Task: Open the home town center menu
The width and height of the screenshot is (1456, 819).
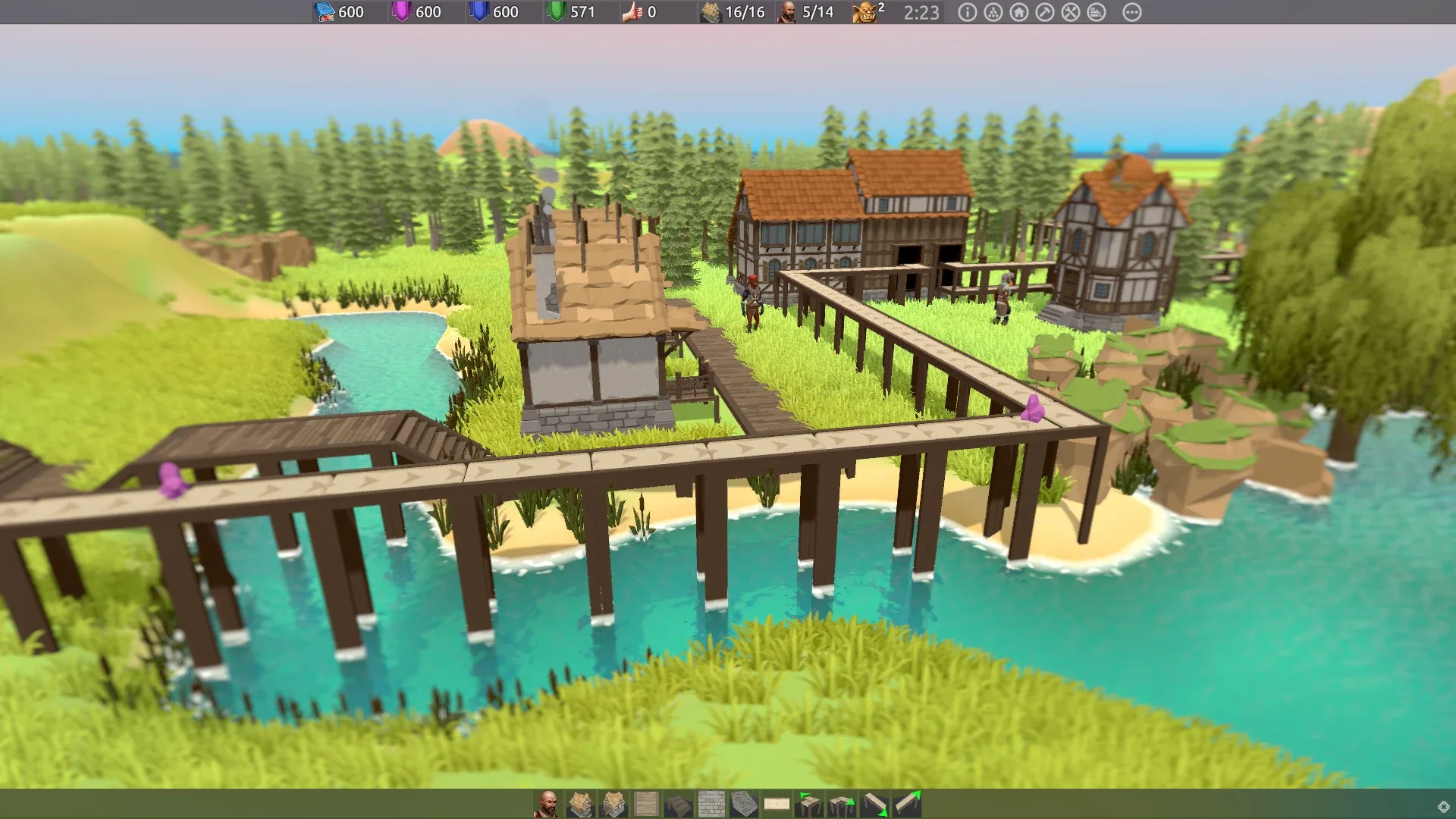Action: [x=1020, y=13]
